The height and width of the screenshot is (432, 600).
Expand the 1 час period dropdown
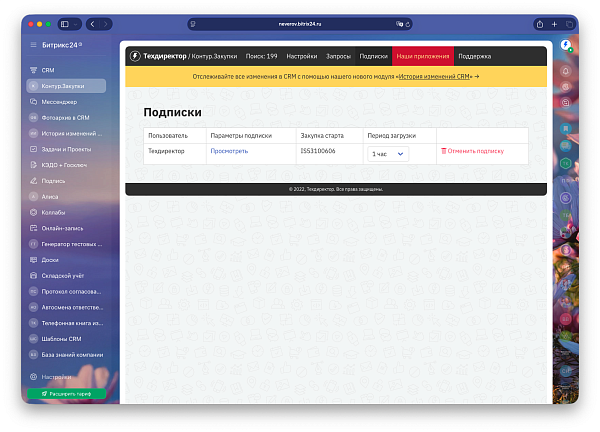[388, 154]
